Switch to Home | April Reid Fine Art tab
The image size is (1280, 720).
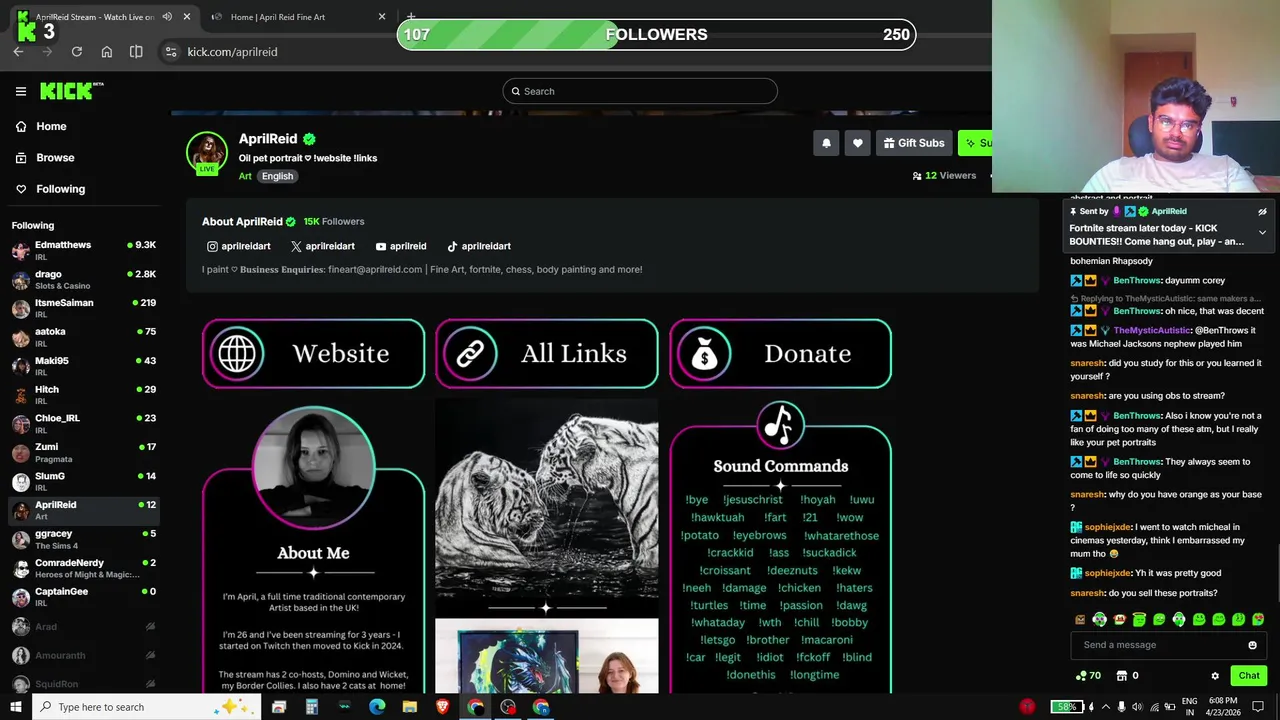click(x=277, y=17)
